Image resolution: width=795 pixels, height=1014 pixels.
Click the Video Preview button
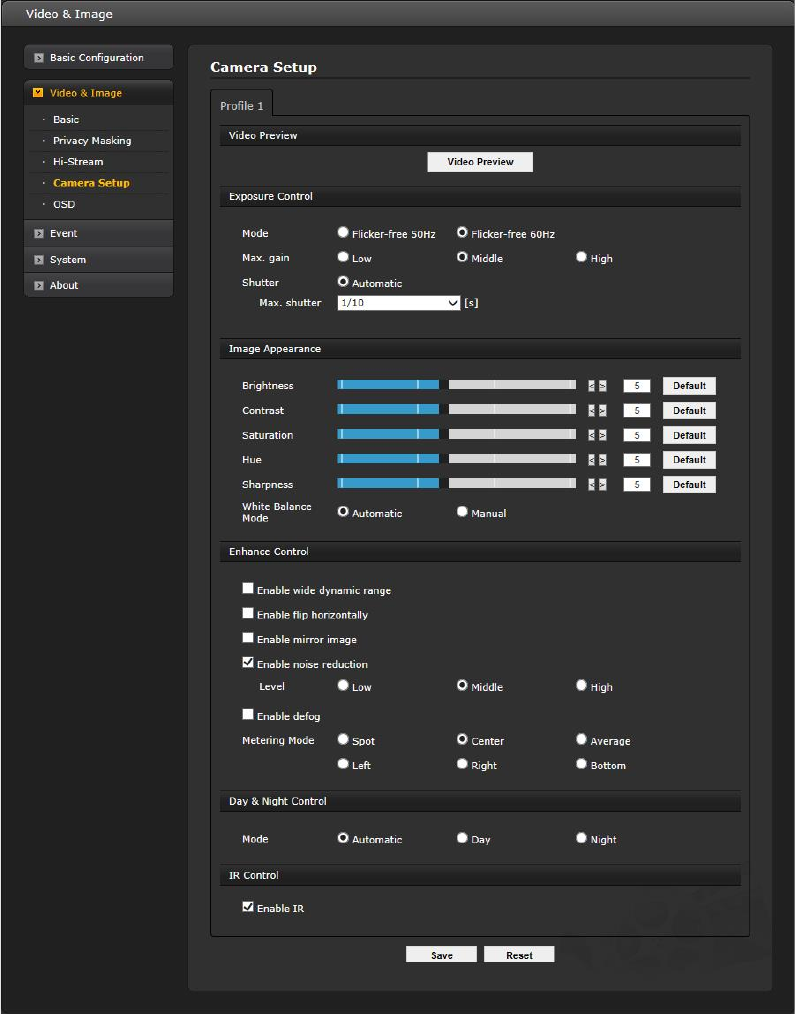click(480, 162)
